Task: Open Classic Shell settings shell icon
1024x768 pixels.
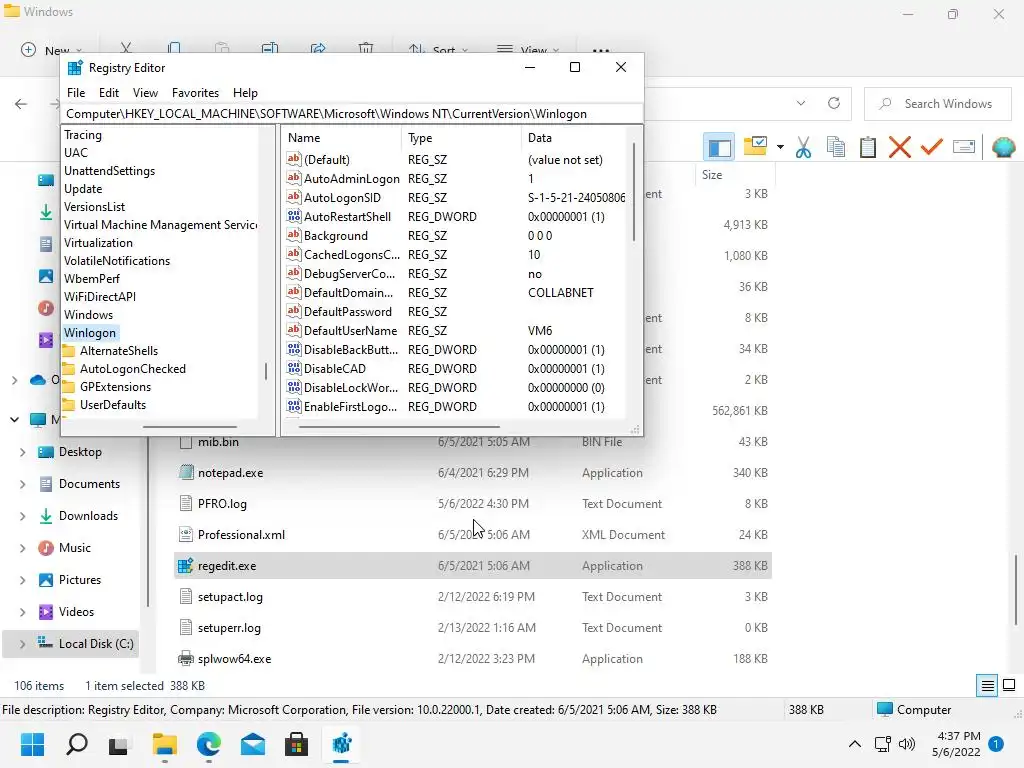Action: [x=1003, y=147]
